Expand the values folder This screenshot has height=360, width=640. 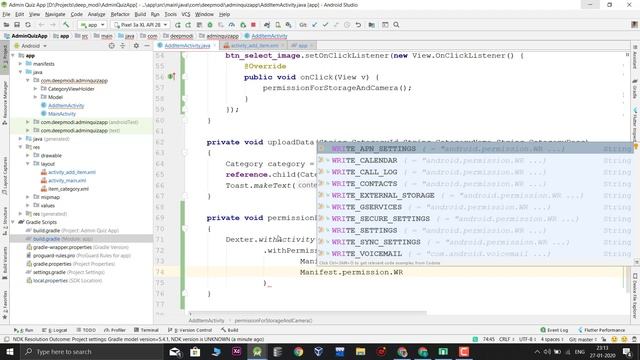tap(28, 205)
